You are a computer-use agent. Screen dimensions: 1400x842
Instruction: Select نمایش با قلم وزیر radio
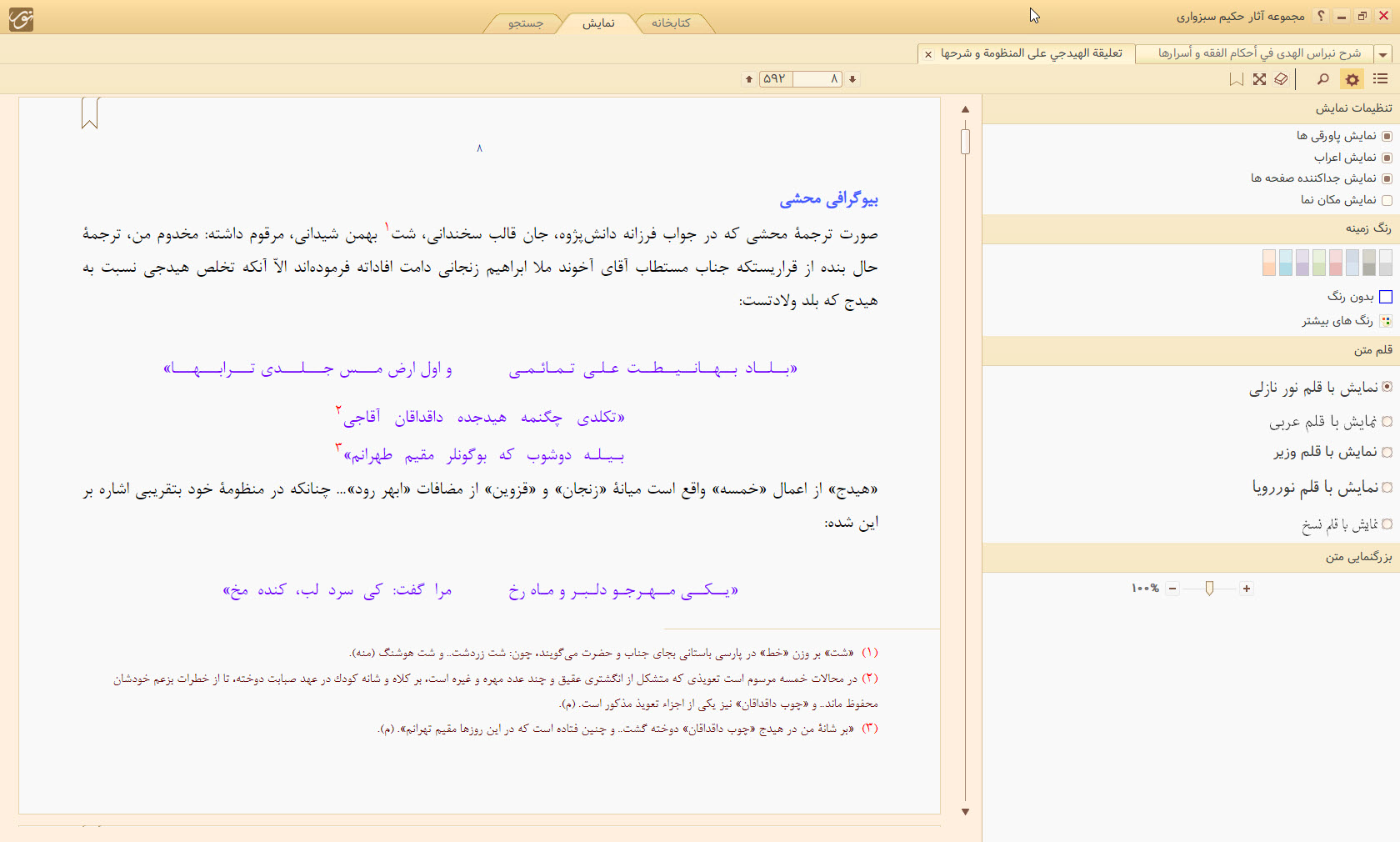coord(1387,452)
